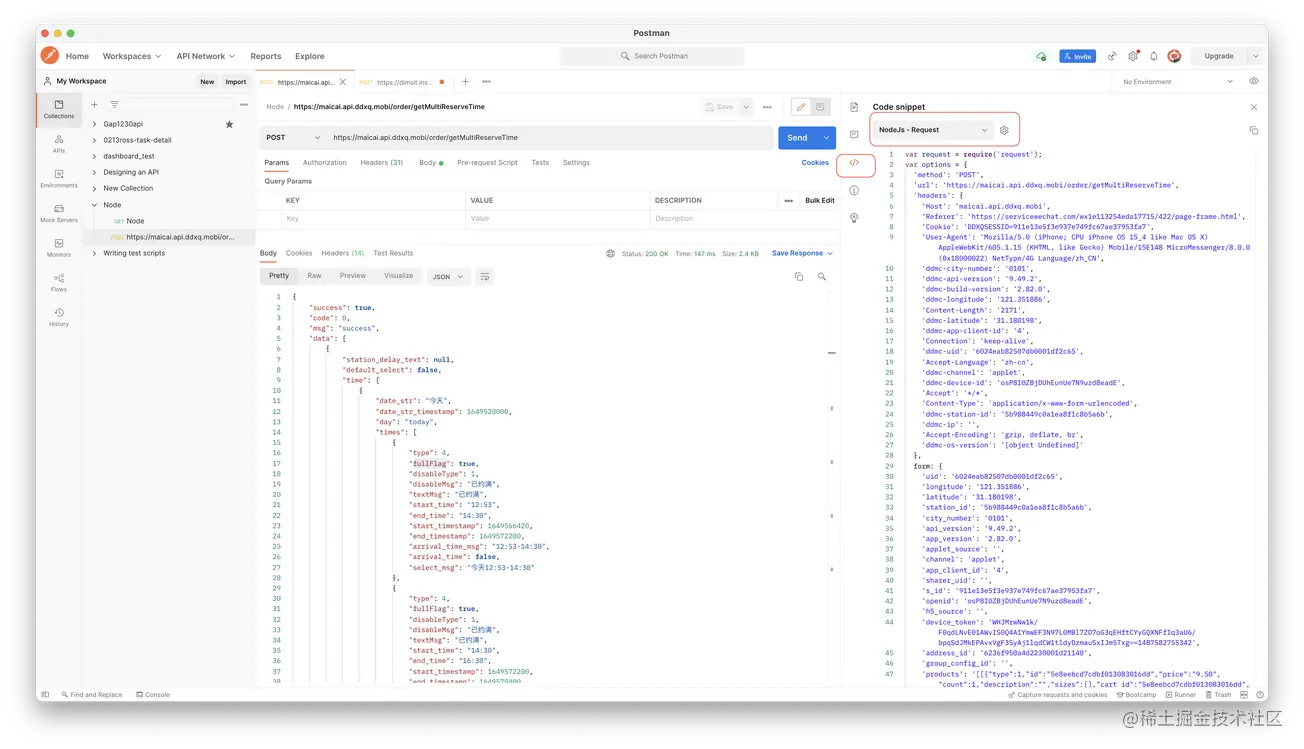Click Bulk Edit in params table

[x=820, y=200]
